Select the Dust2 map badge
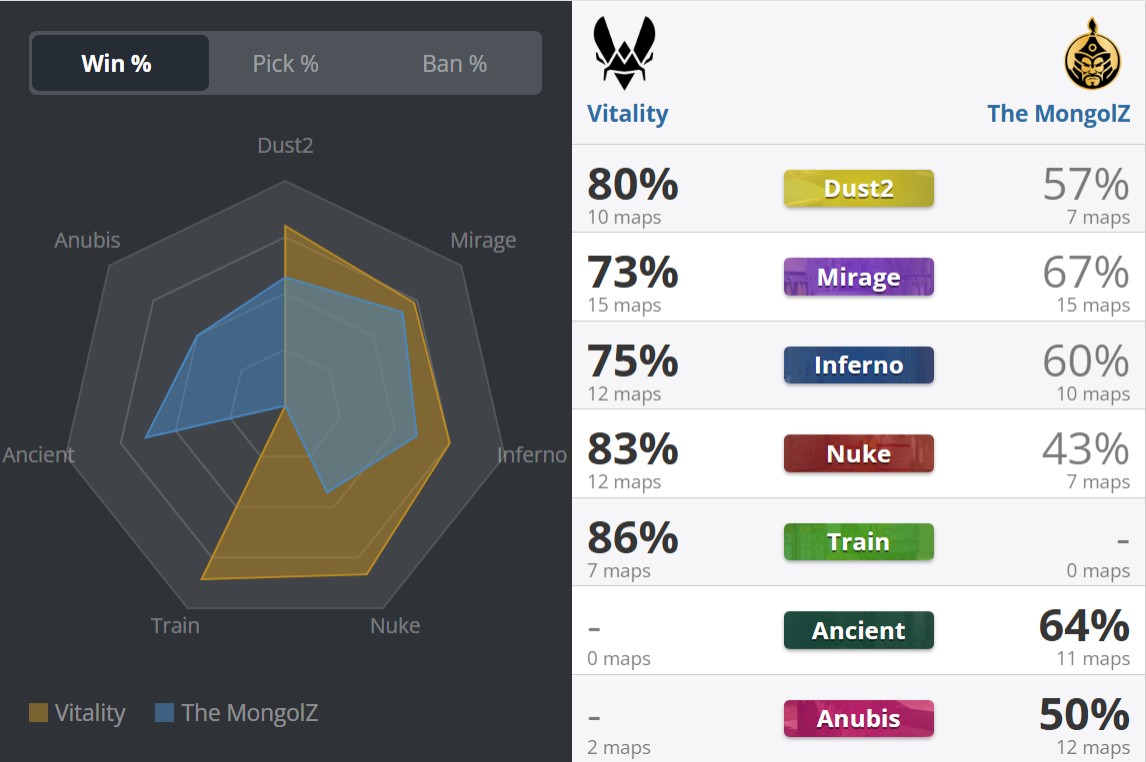The height and width of the screenshot is (762, 1146). pos(859,188)
